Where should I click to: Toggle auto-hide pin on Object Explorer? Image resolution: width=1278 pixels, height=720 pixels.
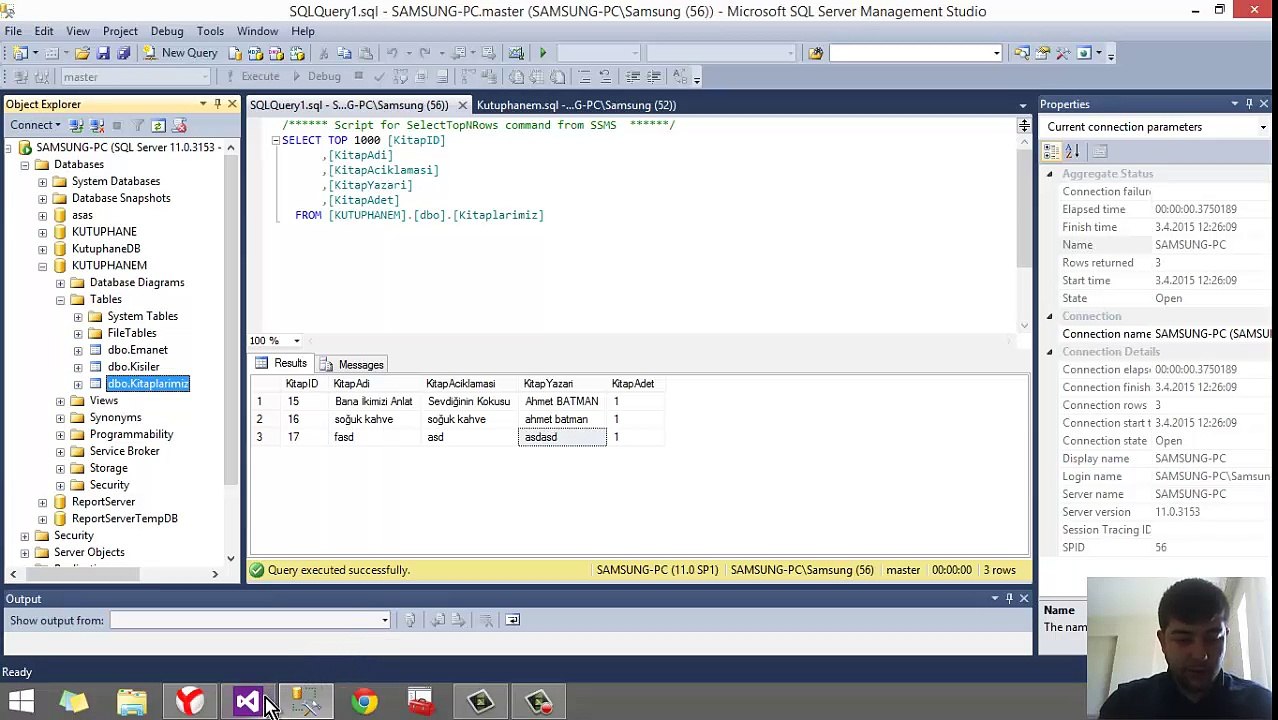click(x=217, y=104)
